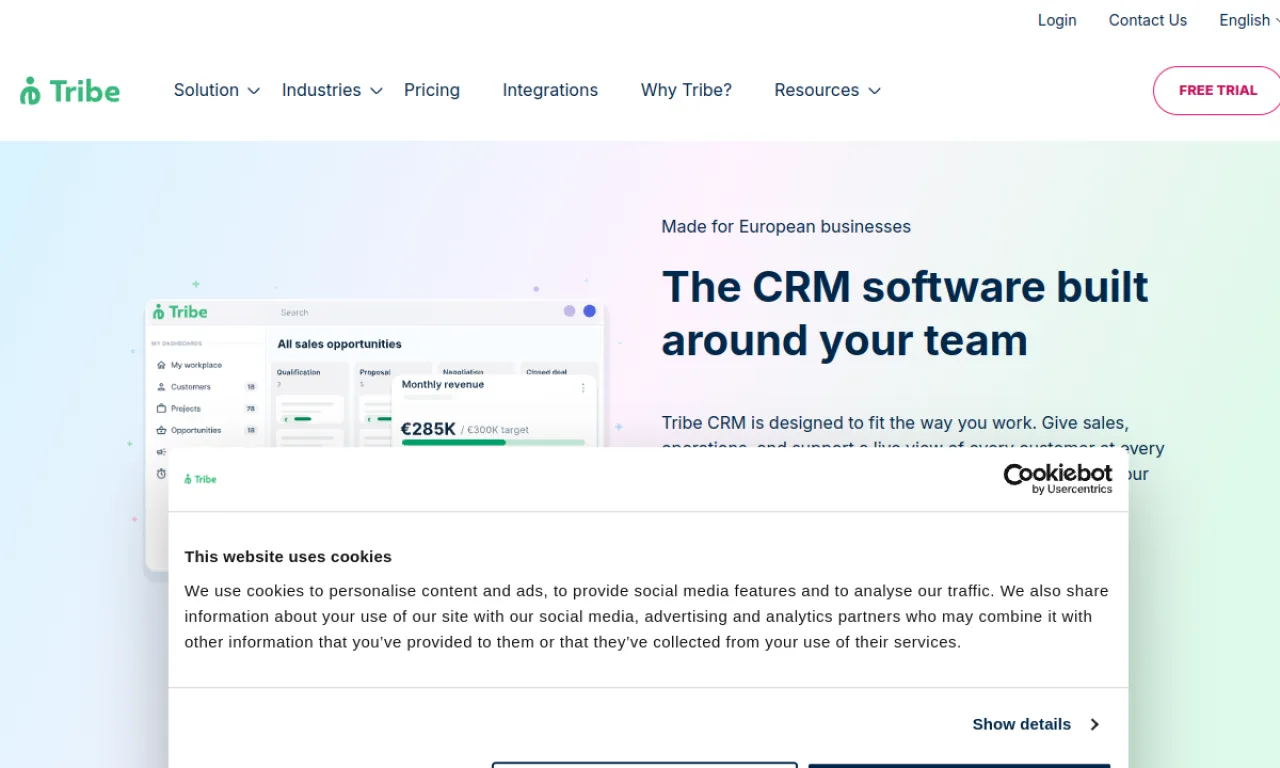Click the Login link
1280x768 pixels.
point(1057,20)
